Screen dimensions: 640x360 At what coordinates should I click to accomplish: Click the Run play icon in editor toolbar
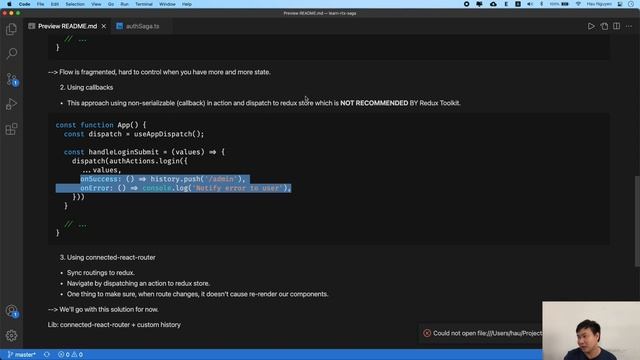[591, 26]
